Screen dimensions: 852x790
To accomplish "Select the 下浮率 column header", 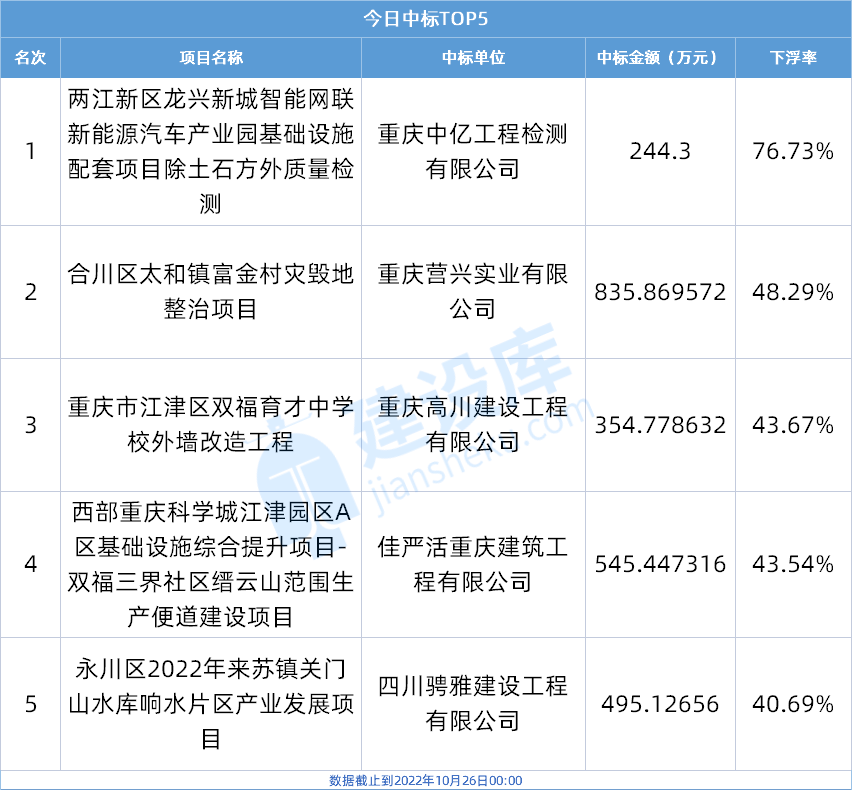I will point(793,58).
